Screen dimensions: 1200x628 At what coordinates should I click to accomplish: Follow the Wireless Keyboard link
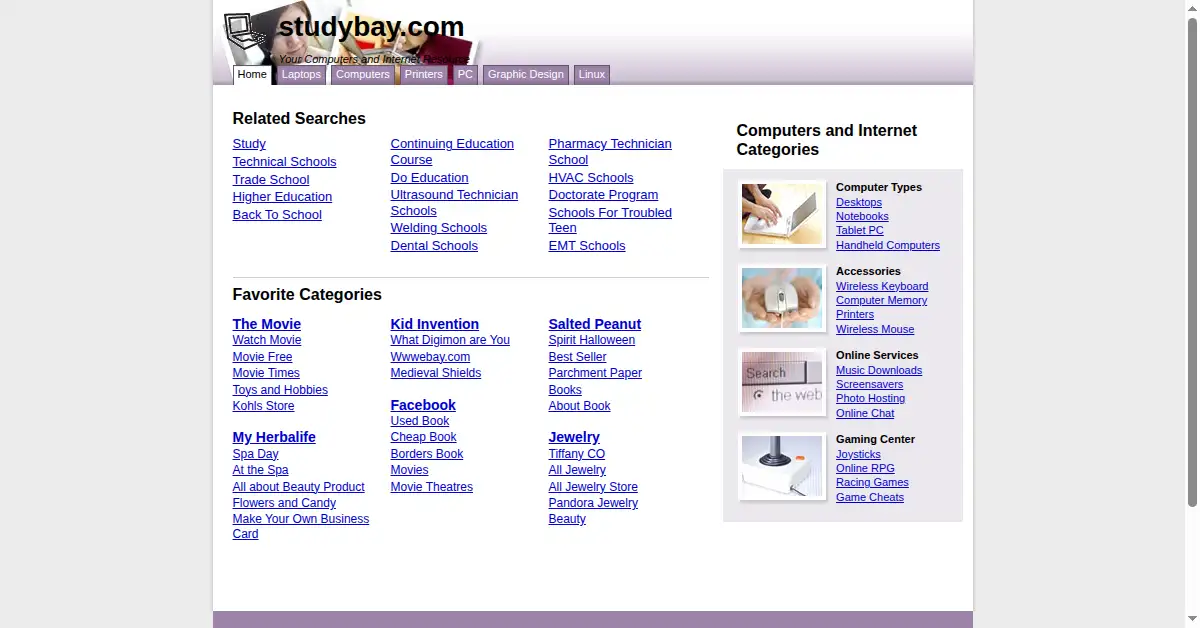click(882, 286)
